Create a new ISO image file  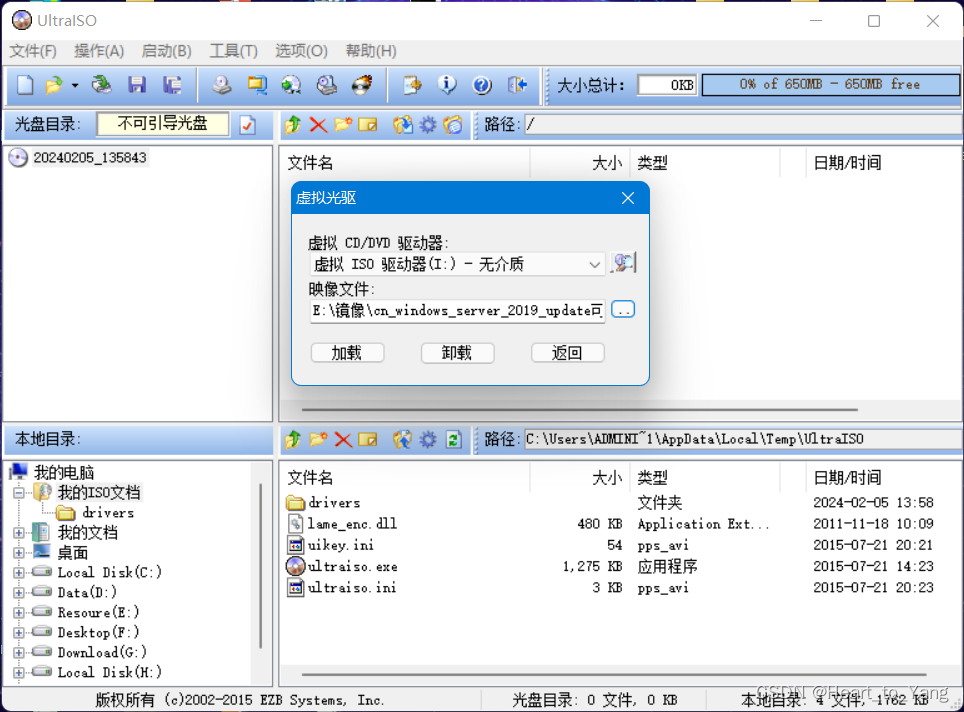point(23,85)
